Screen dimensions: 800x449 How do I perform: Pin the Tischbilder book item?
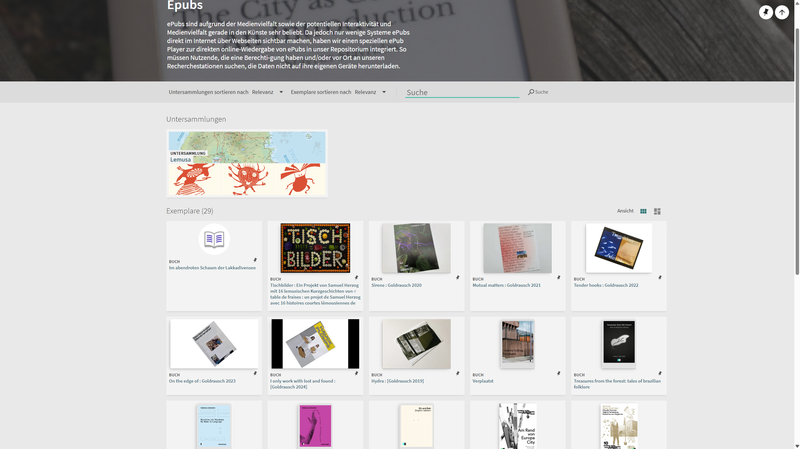coord(356,278)
